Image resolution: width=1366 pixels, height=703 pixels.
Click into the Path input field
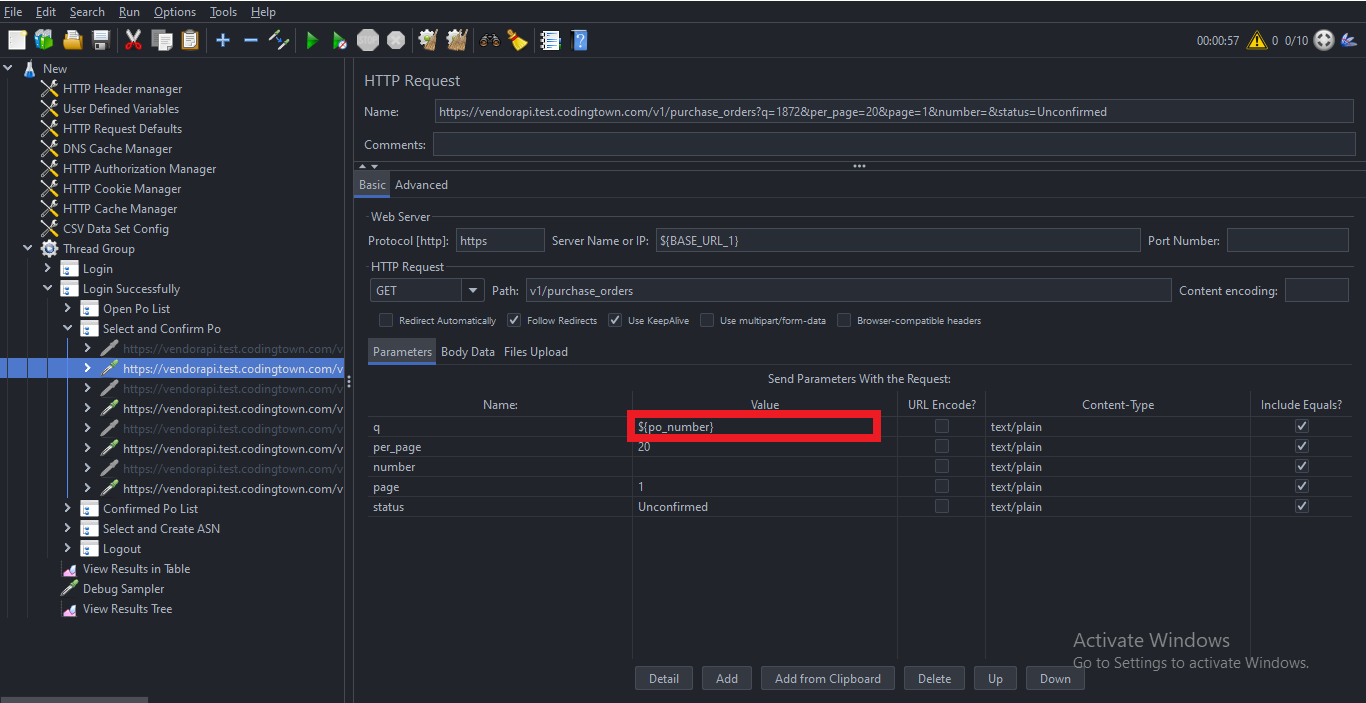click(x=847, y=291)
